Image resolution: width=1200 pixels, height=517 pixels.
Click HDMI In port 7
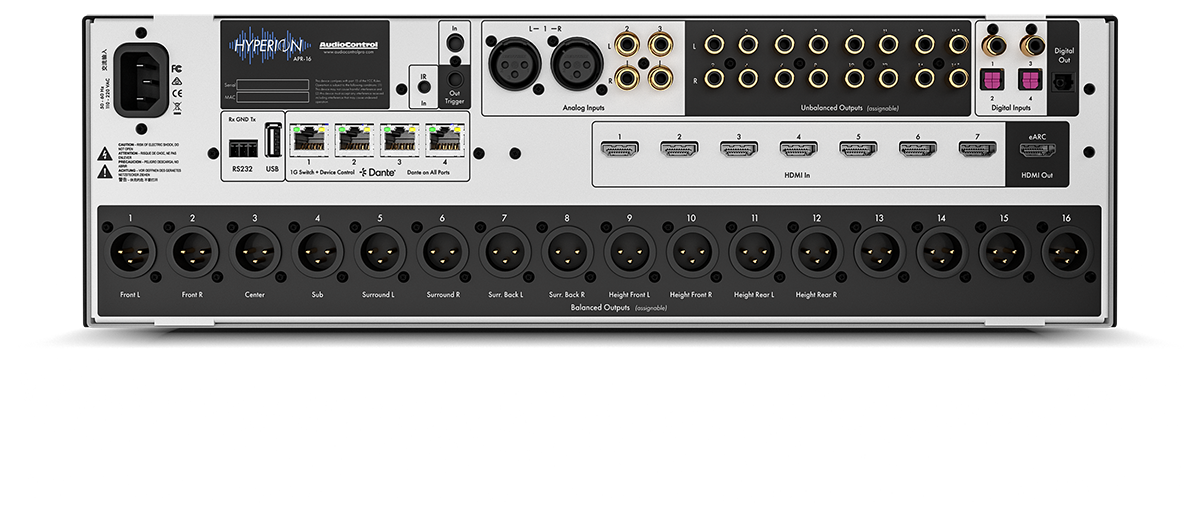coord(978,150)
